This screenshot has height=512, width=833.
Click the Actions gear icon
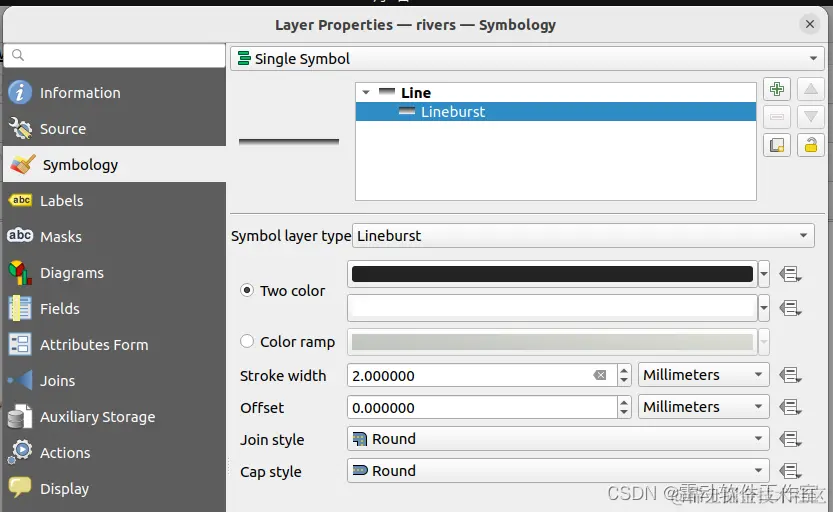coord(20,451)
